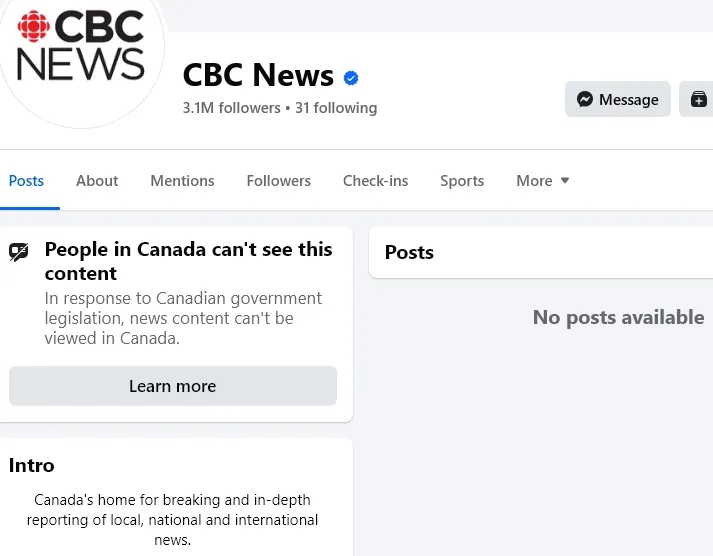Click the Messenger icon Message button

coord(617,99)
